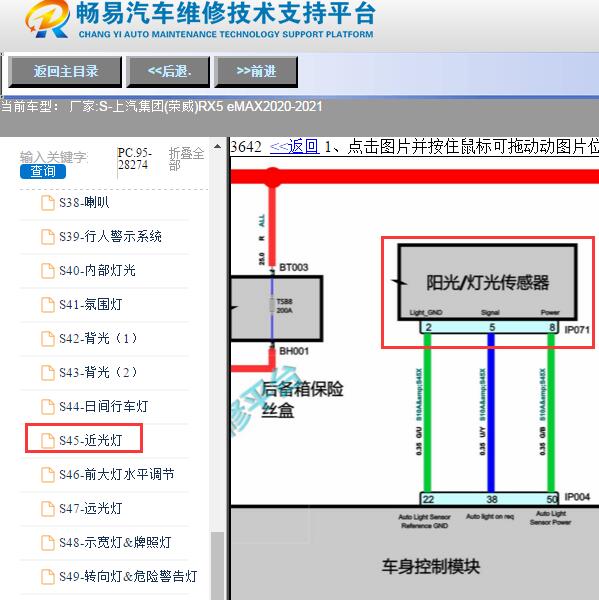Open the S43-背光（2） document icon
Screen dimensions: 599x600
tap(48, 372)
